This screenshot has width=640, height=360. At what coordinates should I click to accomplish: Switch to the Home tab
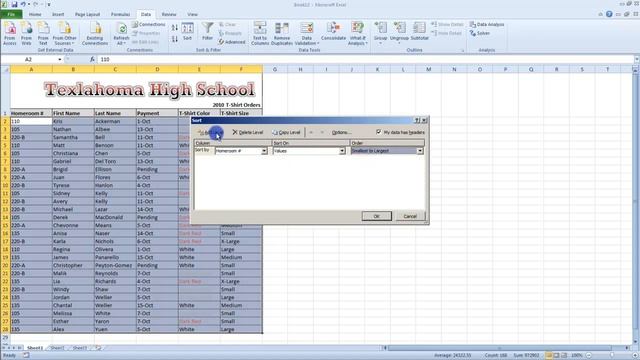point(35,14)
